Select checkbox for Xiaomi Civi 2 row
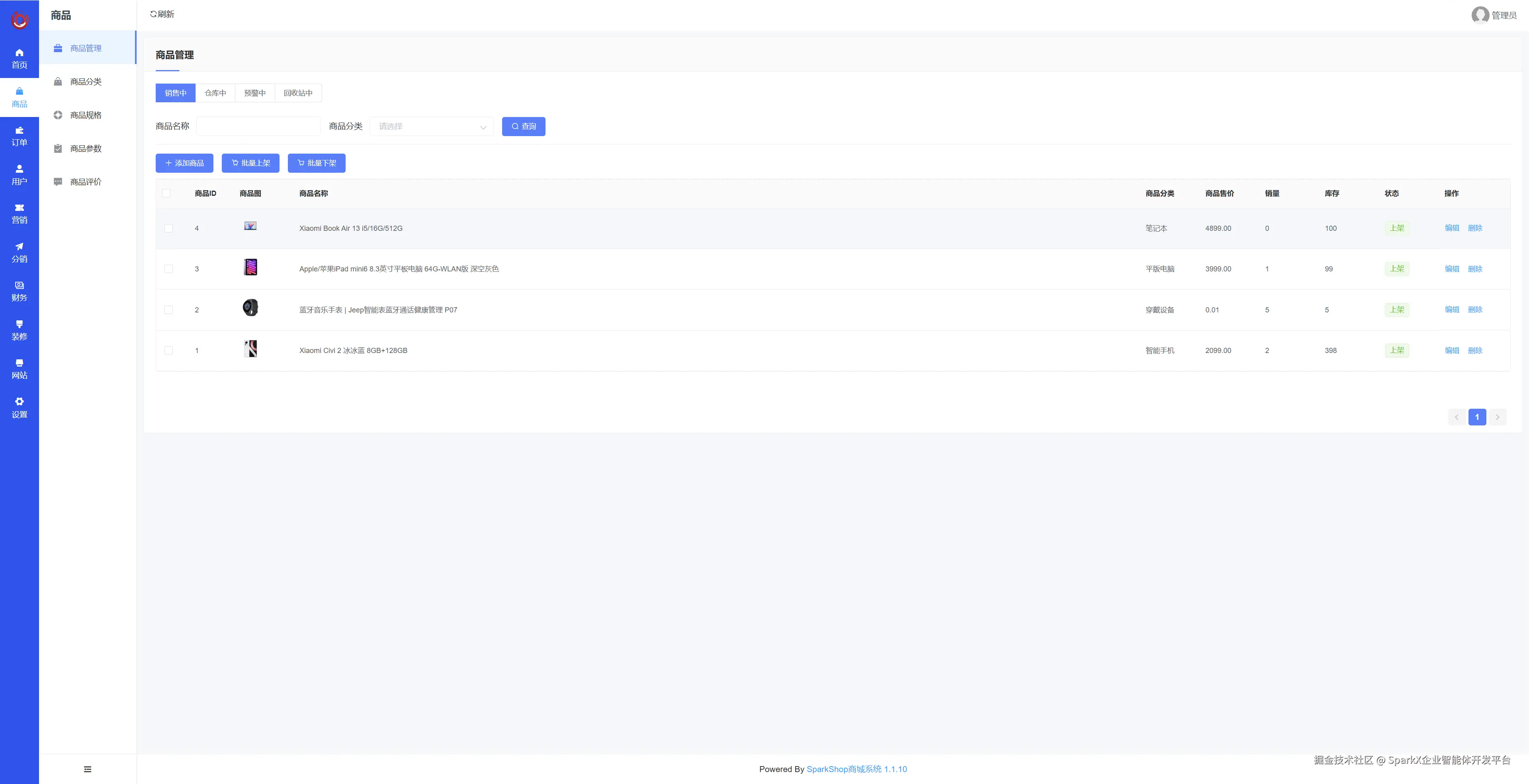This screenshot has width=1529, height=784. [168, 351]
